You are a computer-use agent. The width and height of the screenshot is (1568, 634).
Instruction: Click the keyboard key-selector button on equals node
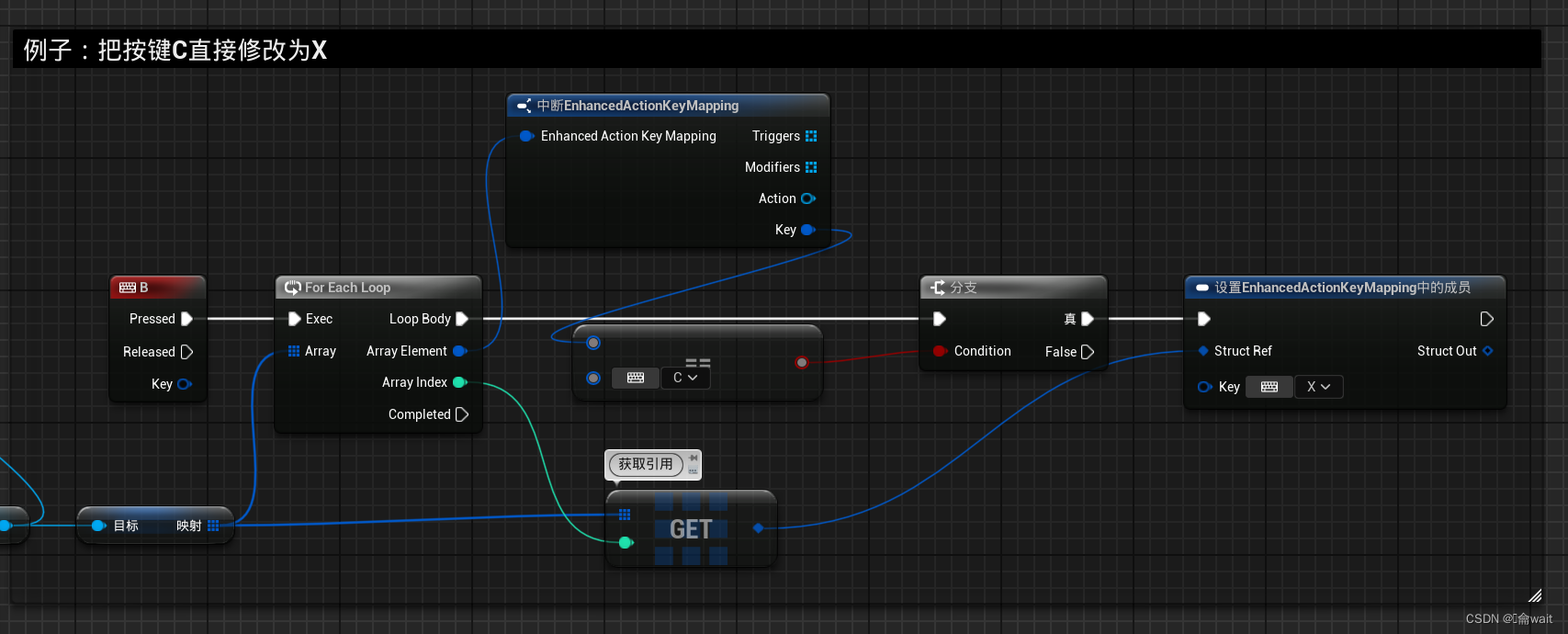636,378
